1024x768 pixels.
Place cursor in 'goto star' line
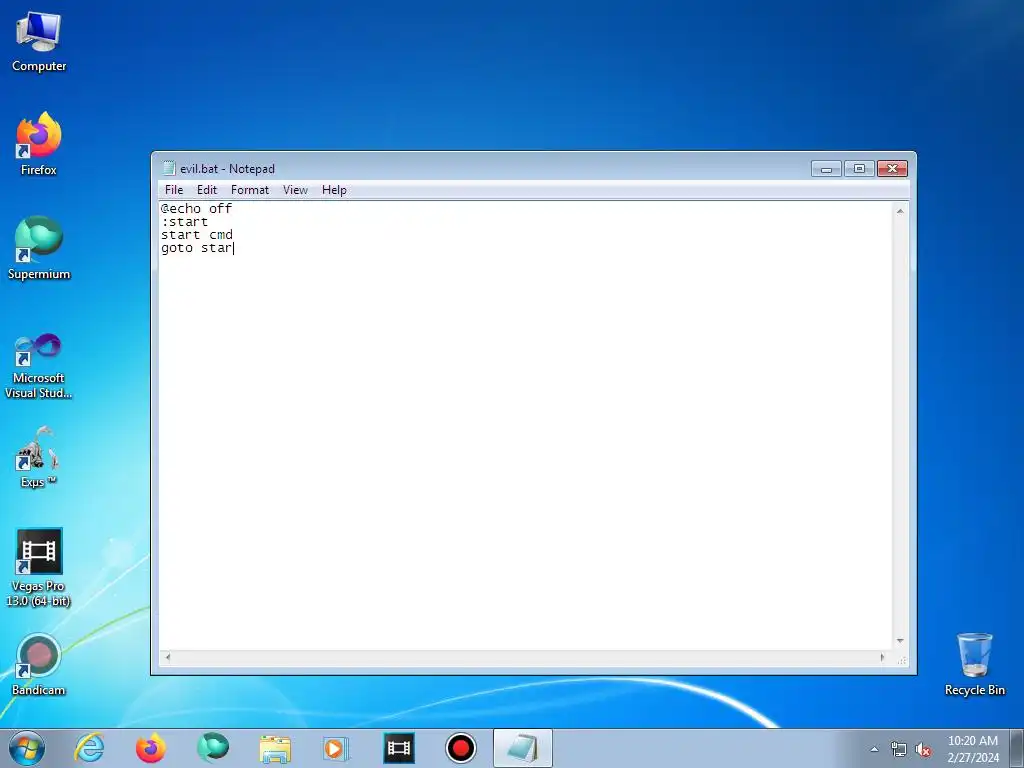(197, 248)
